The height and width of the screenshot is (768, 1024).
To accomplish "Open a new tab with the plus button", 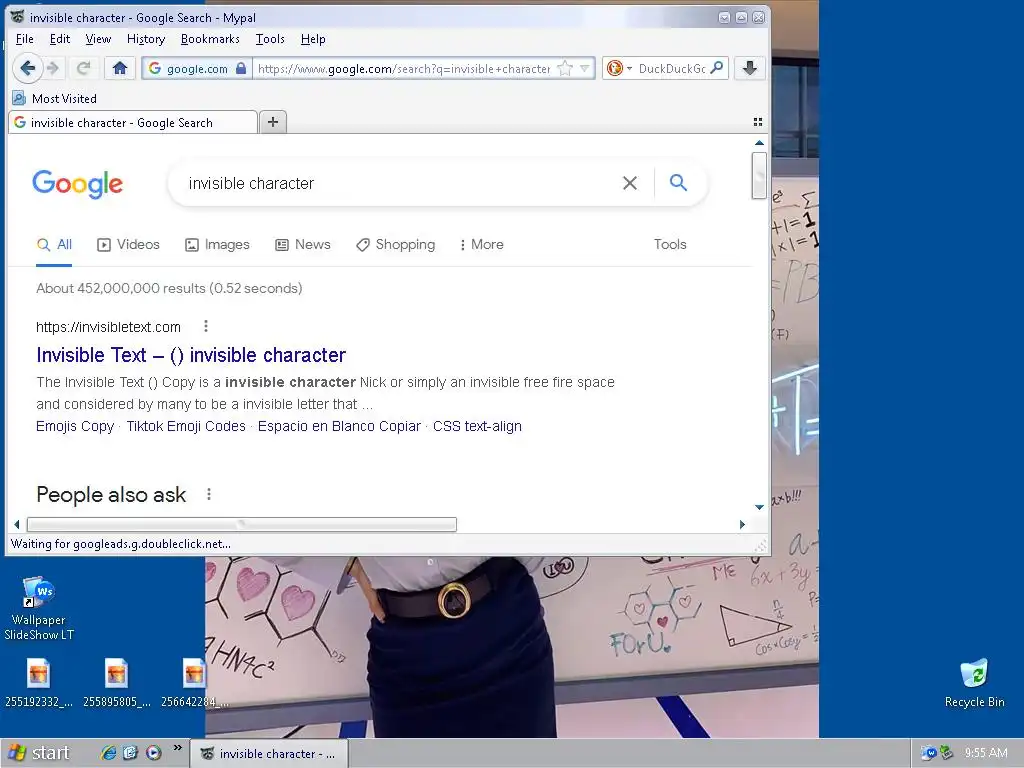I will [x=273, y=122].
